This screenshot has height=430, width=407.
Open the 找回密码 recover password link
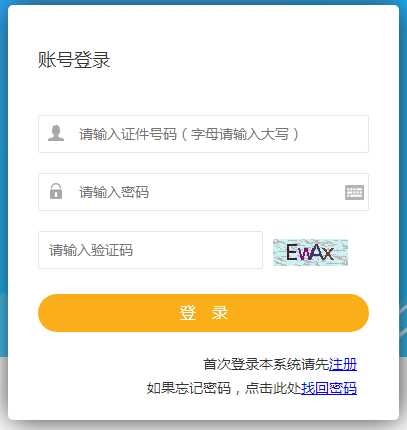329,388
